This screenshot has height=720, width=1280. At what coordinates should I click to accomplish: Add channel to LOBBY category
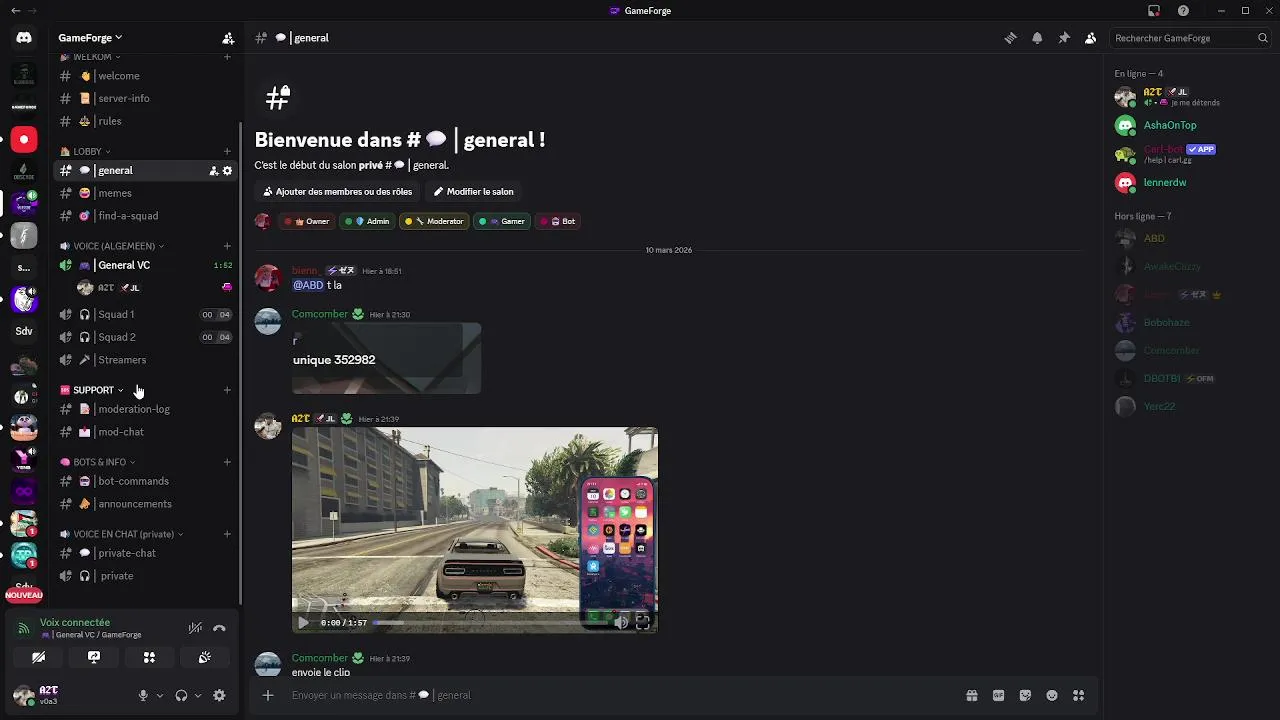[x=227, y=151]
